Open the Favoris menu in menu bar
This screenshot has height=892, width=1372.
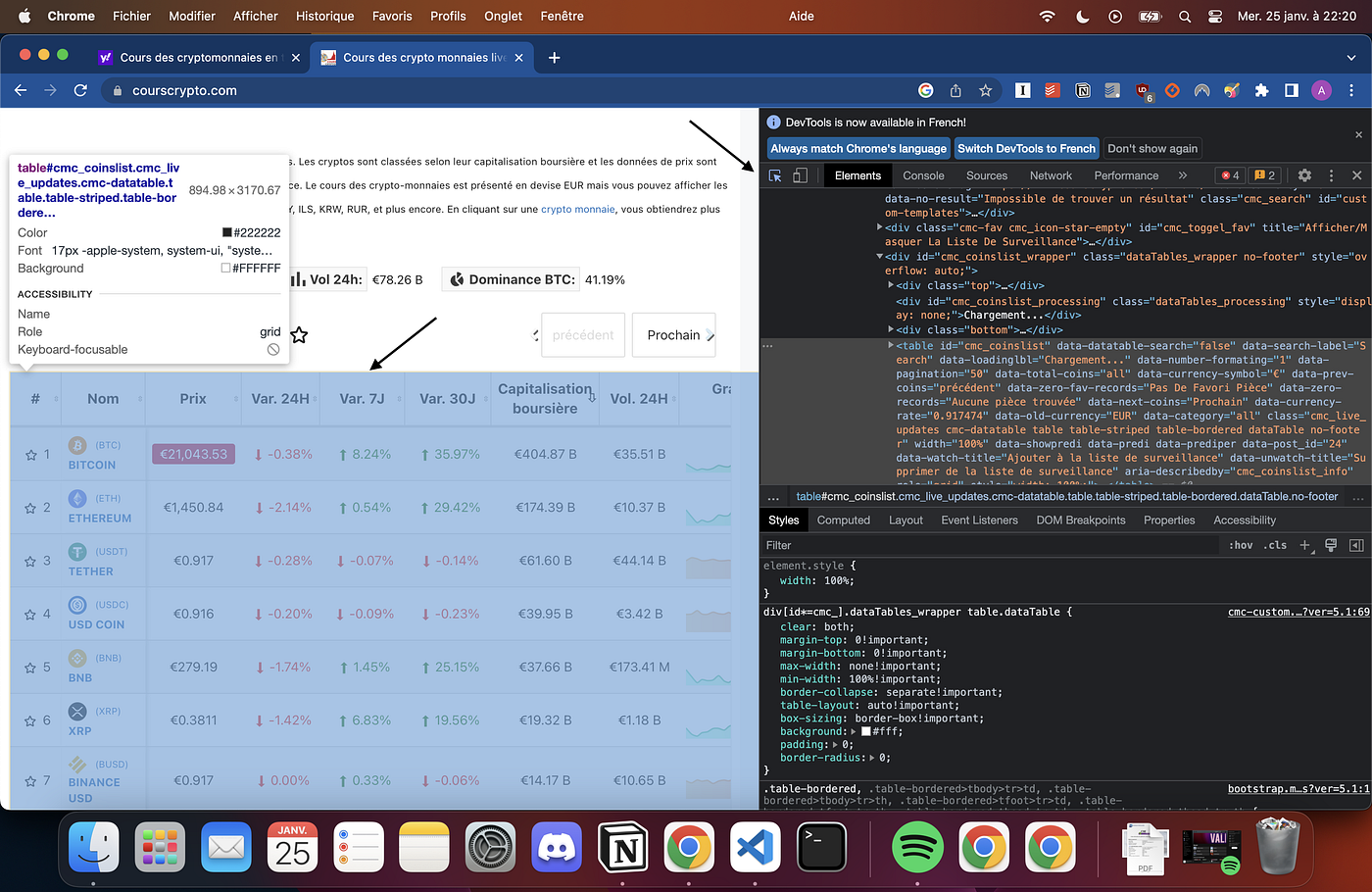coord(392,16)
